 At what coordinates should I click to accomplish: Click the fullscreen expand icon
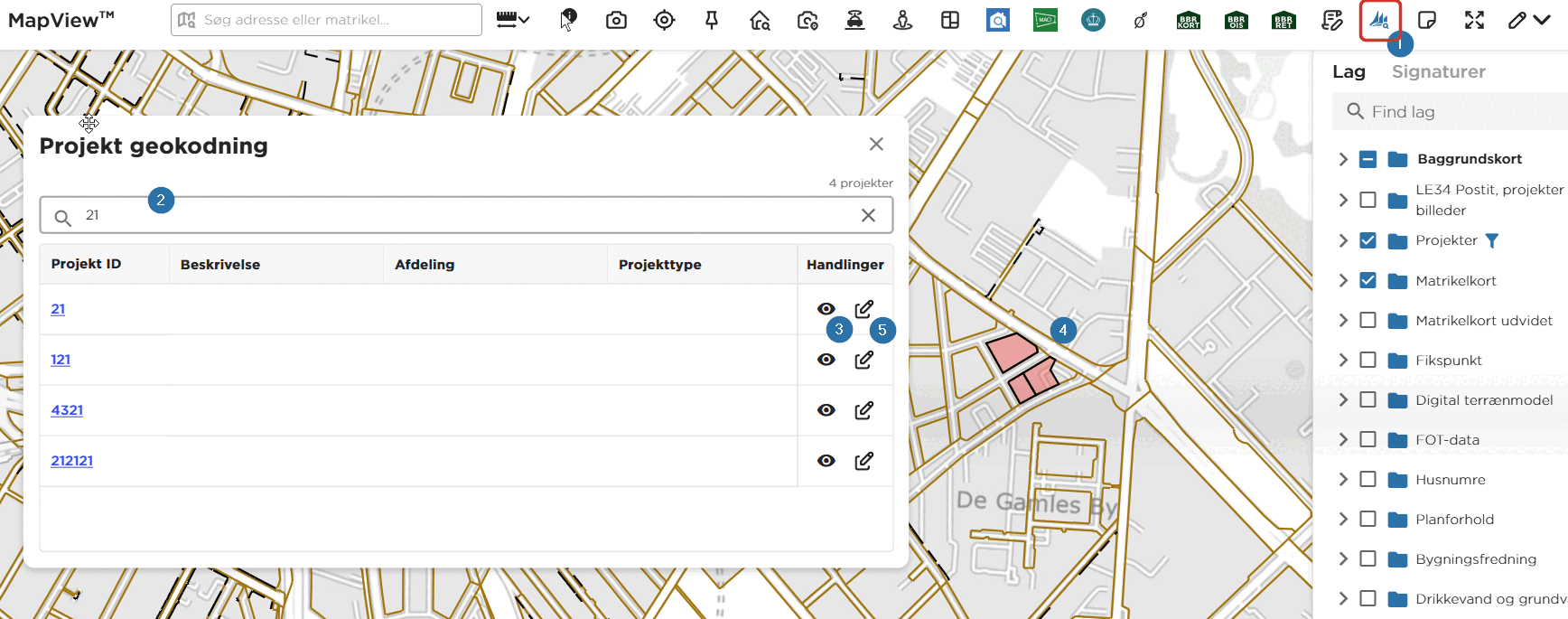[x=1474, y=20]
